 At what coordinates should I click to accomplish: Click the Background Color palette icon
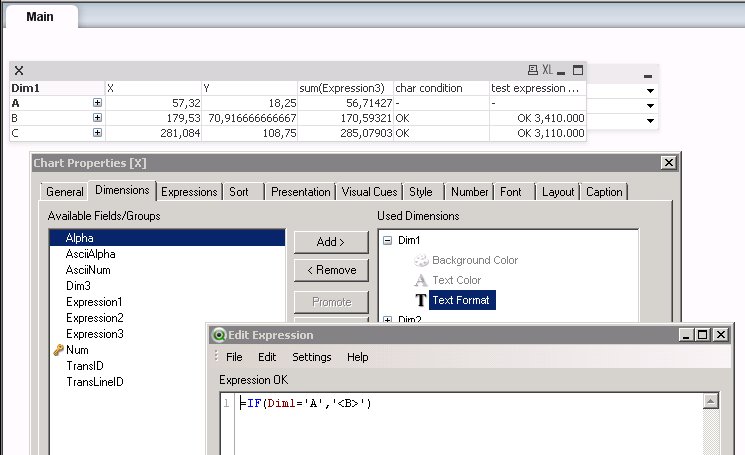pos(421,260)
